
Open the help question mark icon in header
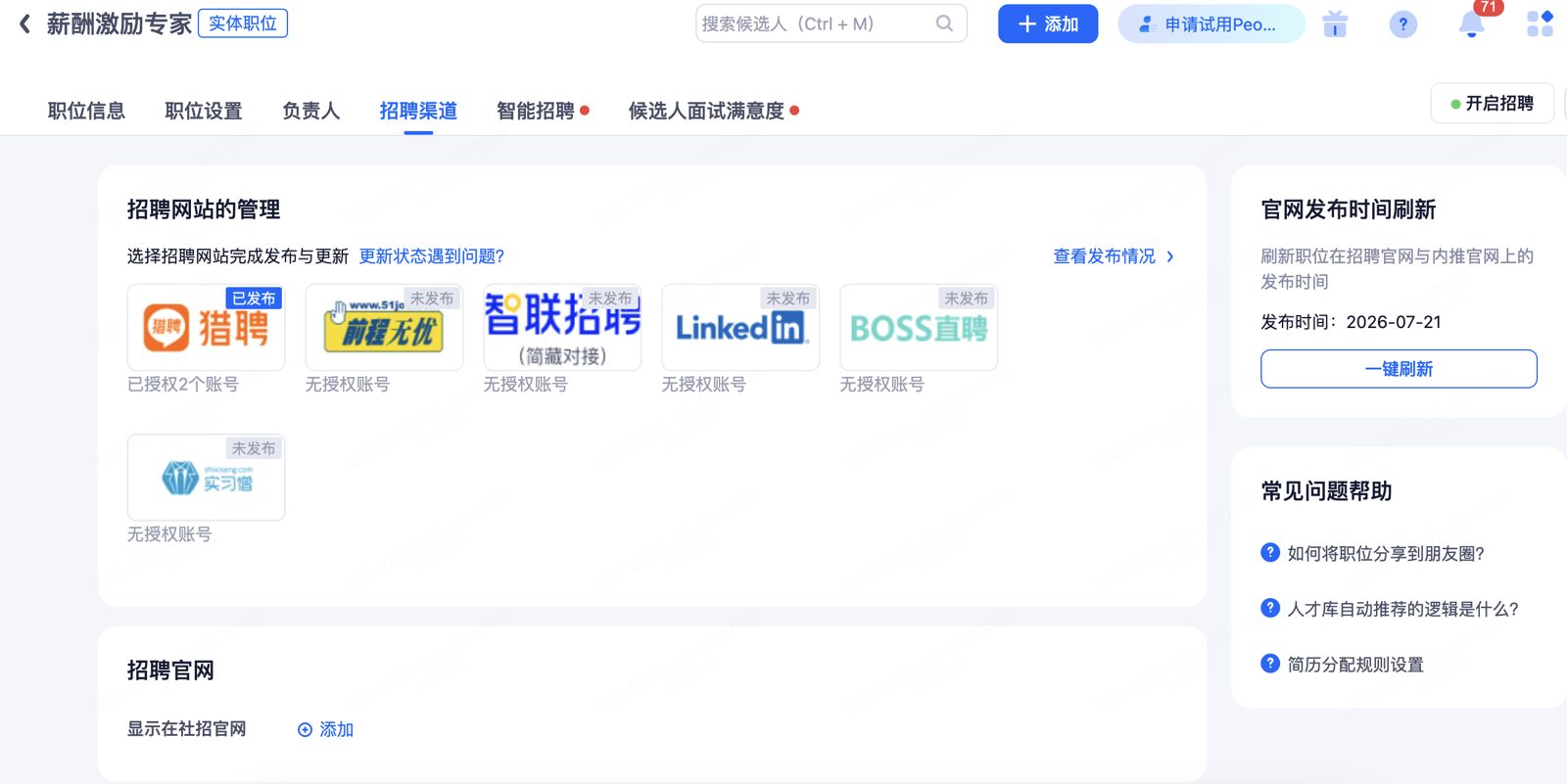pyautogui.click(x=1402, y=24)
